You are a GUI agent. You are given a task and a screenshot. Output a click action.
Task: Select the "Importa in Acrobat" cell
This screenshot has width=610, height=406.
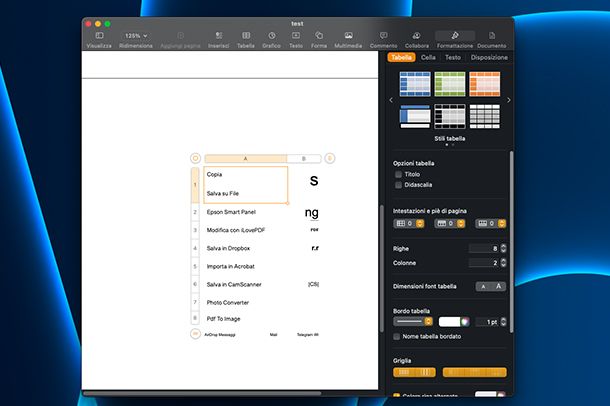tap(245, 266)
